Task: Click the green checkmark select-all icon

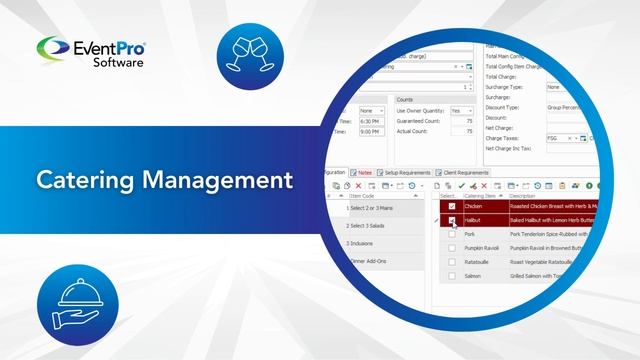Action: [x=462, y=186]
